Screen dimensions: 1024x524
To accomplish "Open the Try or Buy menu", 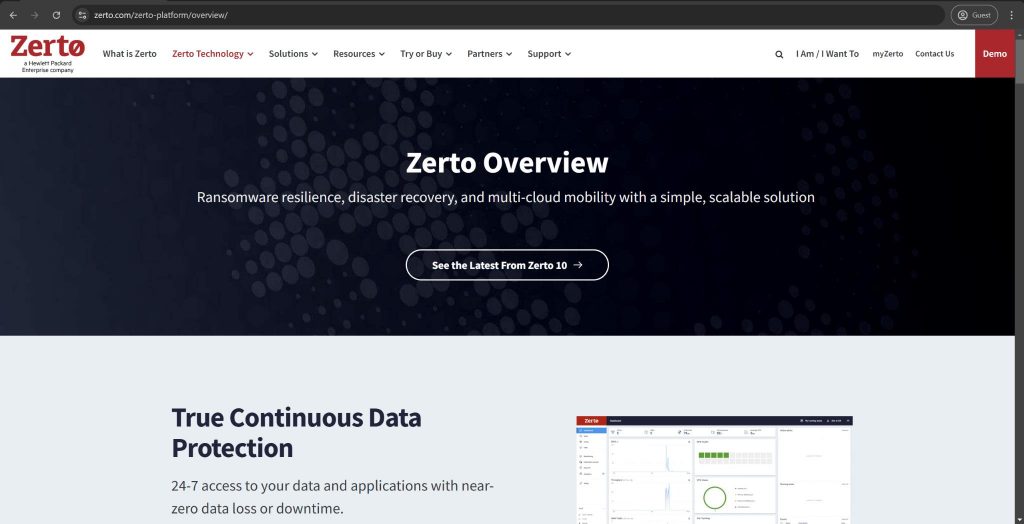I will 425,54.
